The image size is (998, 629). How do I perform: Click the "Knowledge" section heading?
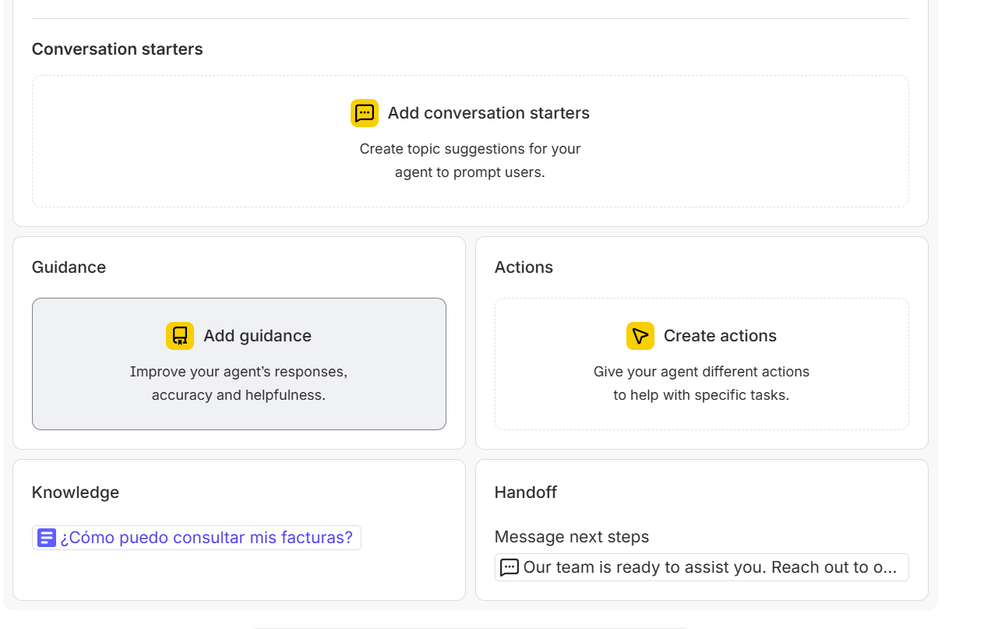tap(75, 492)
